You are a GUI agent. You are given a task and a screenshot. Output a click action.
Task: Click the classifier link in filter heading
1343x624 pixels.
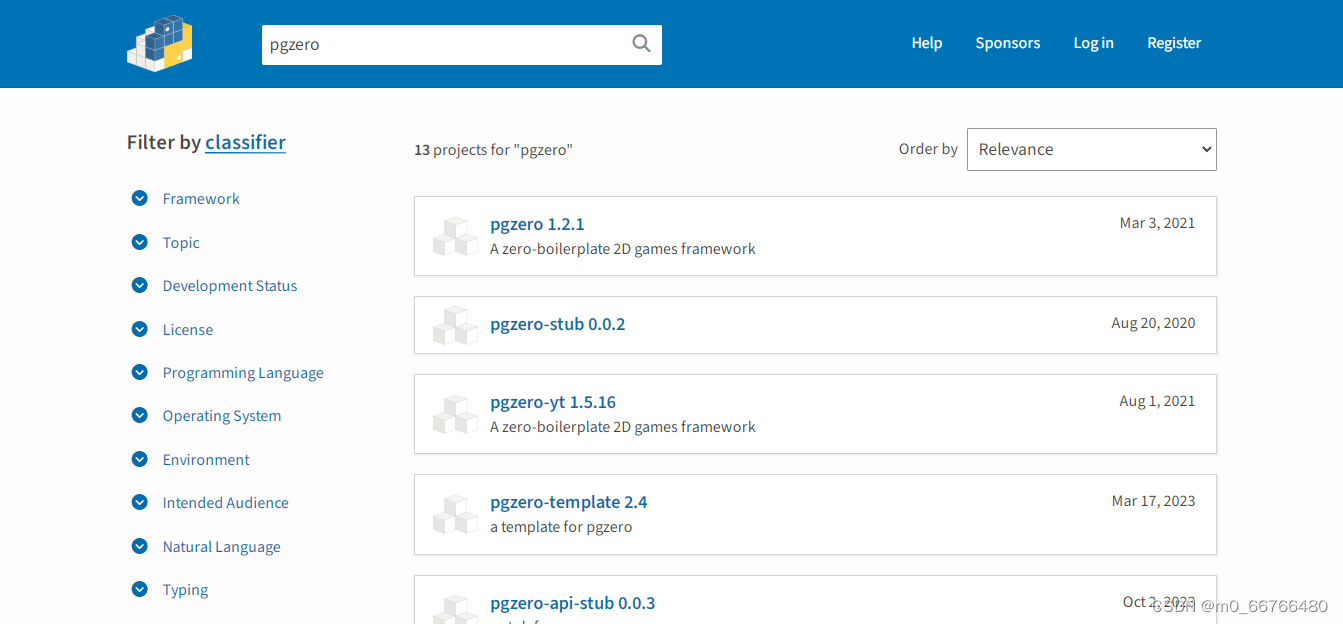coord(245,142)
